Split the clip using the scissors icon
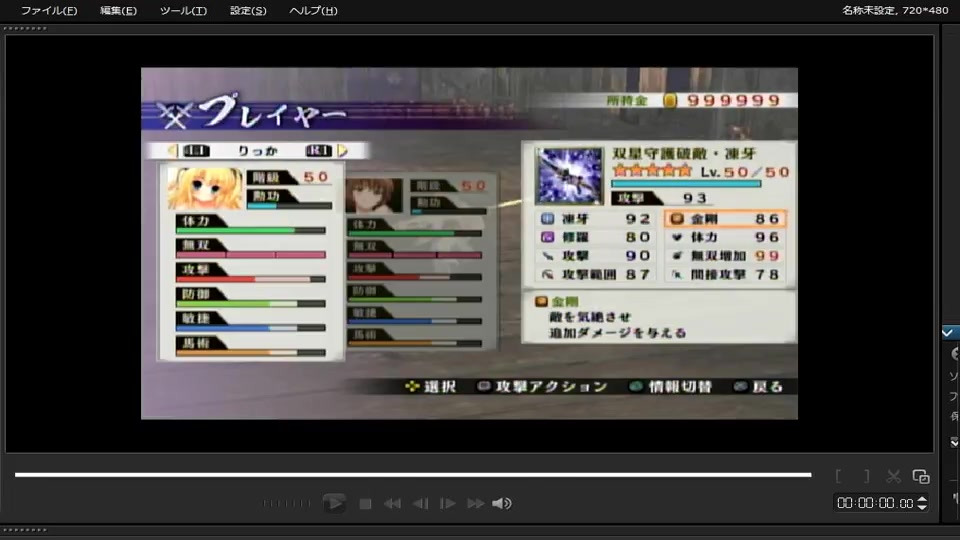This screenshot has height=540, width=960. pyautogui.click(x=893, y=476)
